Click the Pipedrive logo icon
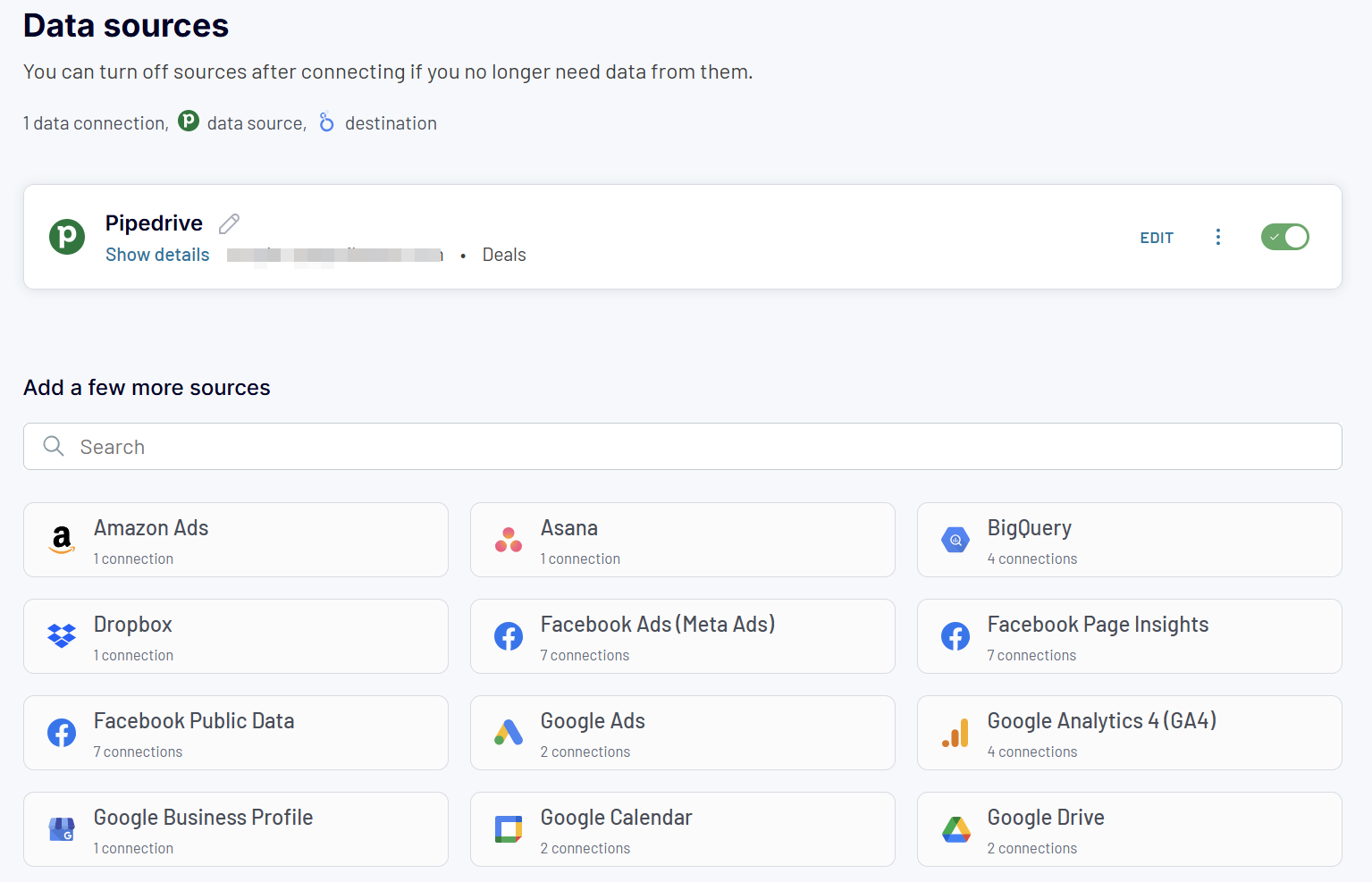This screenshot has height=882, width=1372. click(67, 237)
